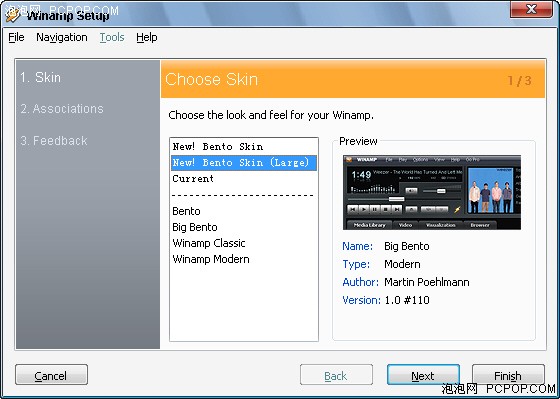Open the Help menu
This screenshot has height=399, width=560.
tap(147, 37)
